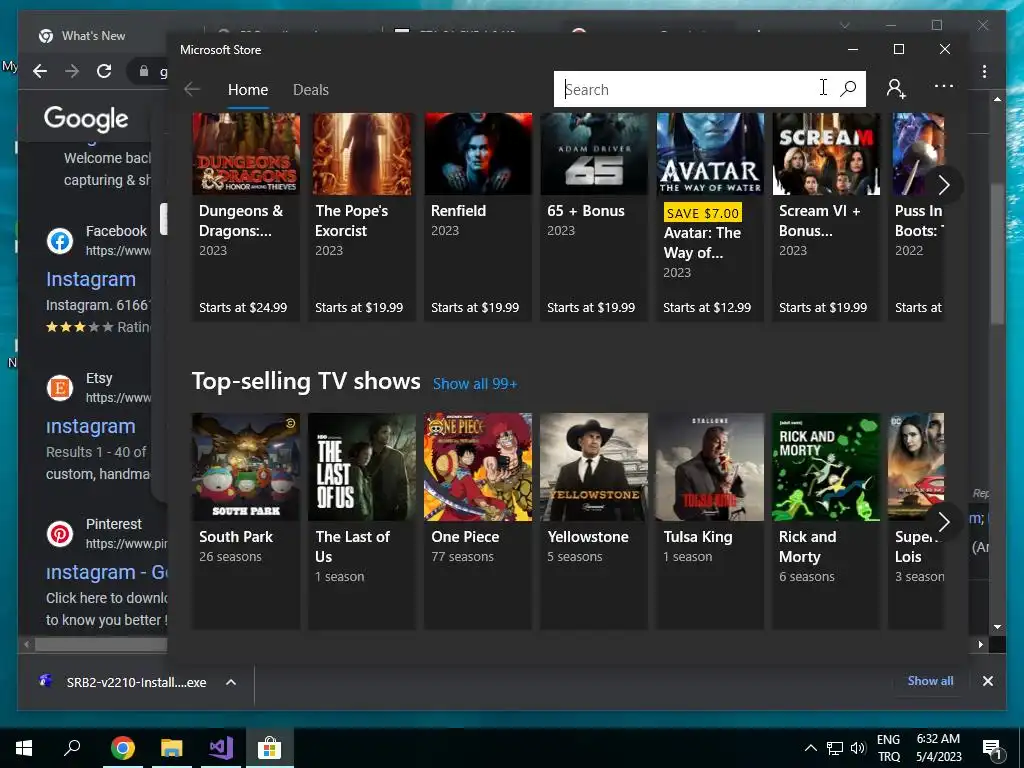The width and height of the screenshot is (1024, 768).
Task: Open the Windows Start menu
Action: pyautogui.click(x=24, y=748)
